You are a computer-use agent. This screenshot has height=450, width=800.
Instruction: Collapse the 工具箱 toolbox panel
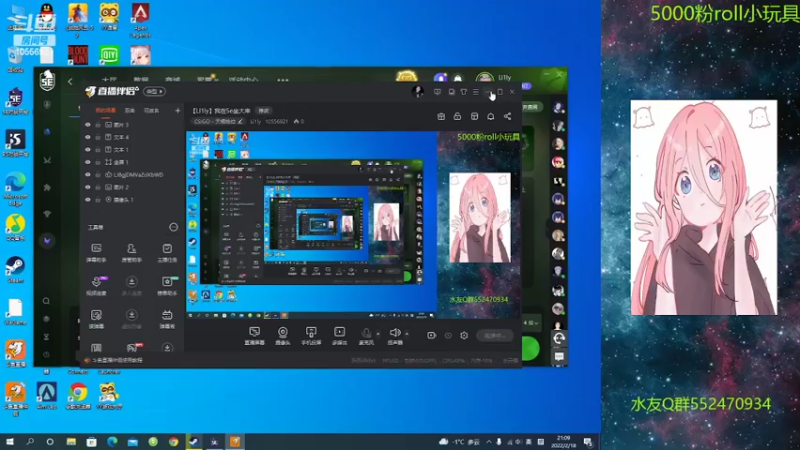tap(173, 227)
